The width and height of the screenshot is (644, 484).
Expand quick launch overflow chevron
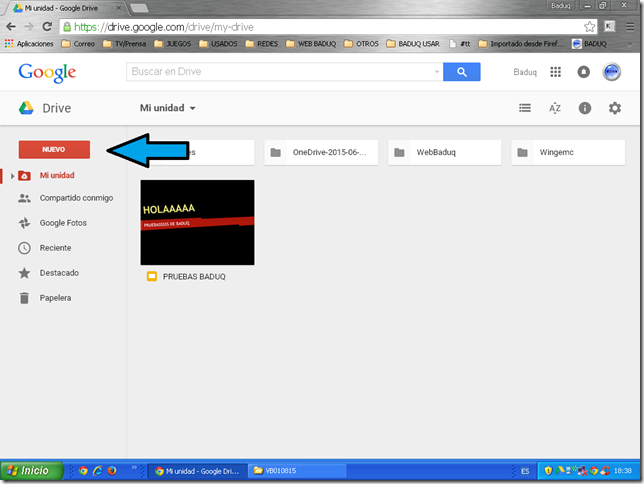[134, 467]
